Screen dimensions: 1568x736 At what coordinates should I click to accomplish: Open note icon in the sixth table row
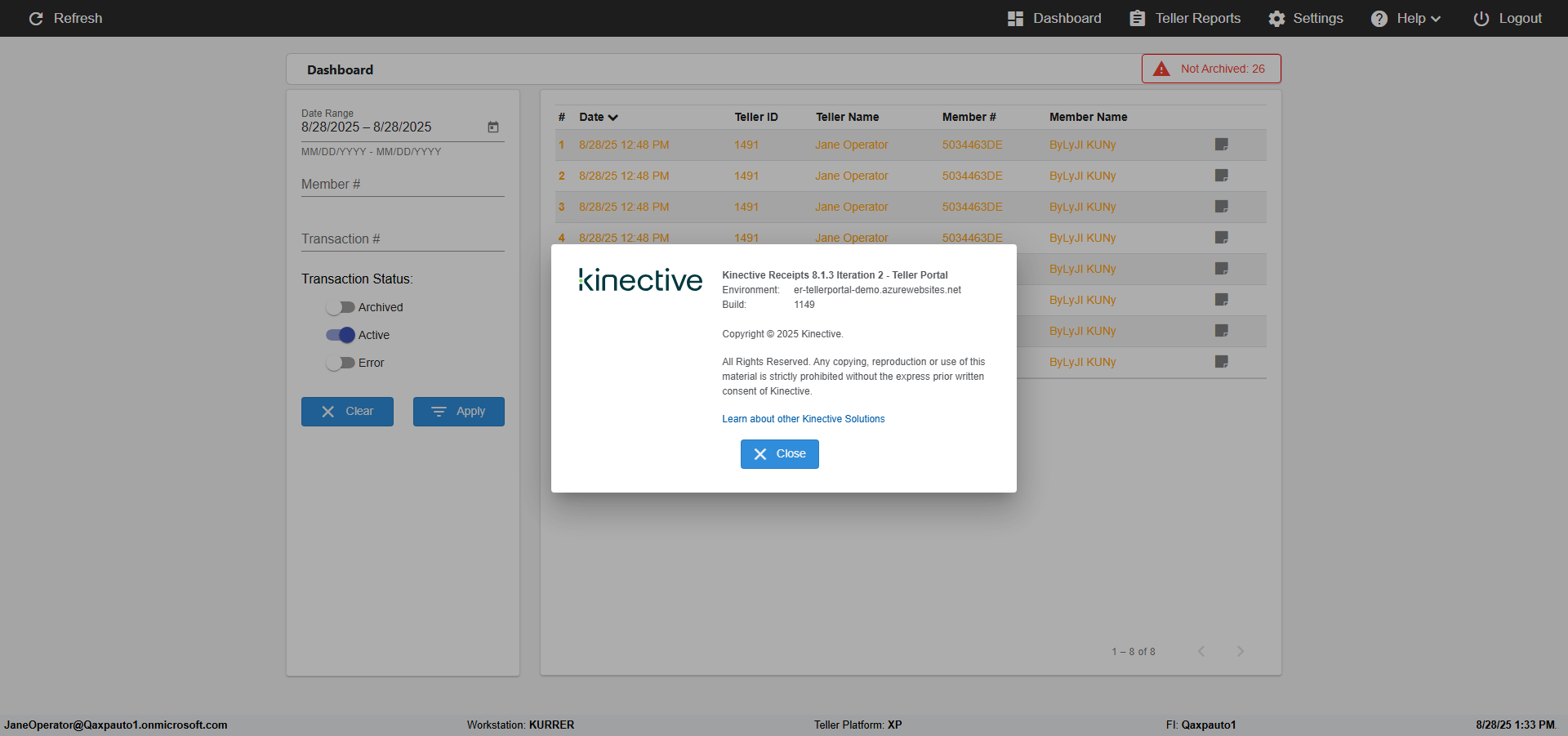(x=1222, y=300)
